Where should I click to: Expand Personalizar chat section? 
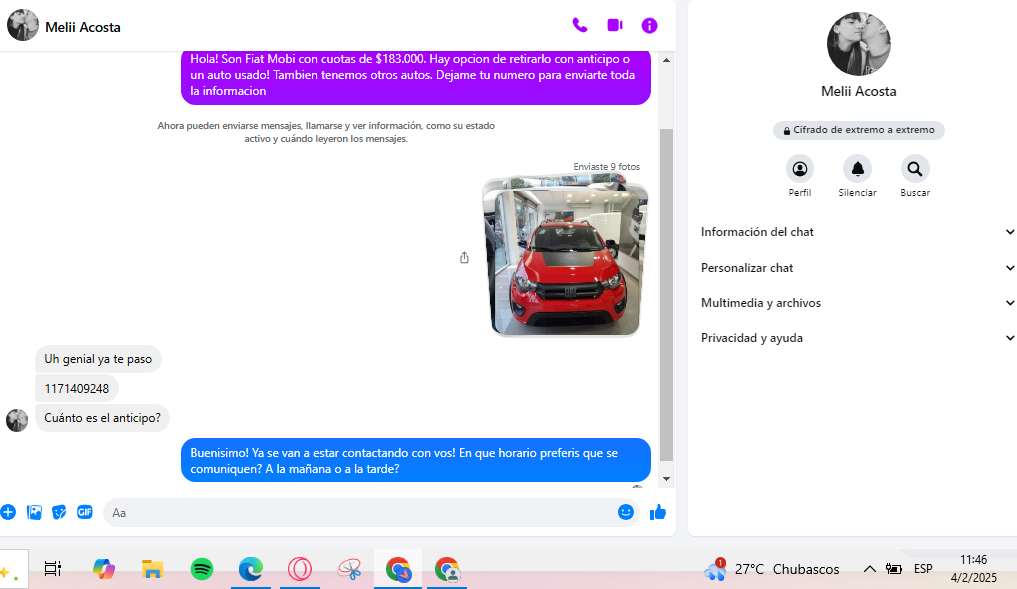click(858, 268)
